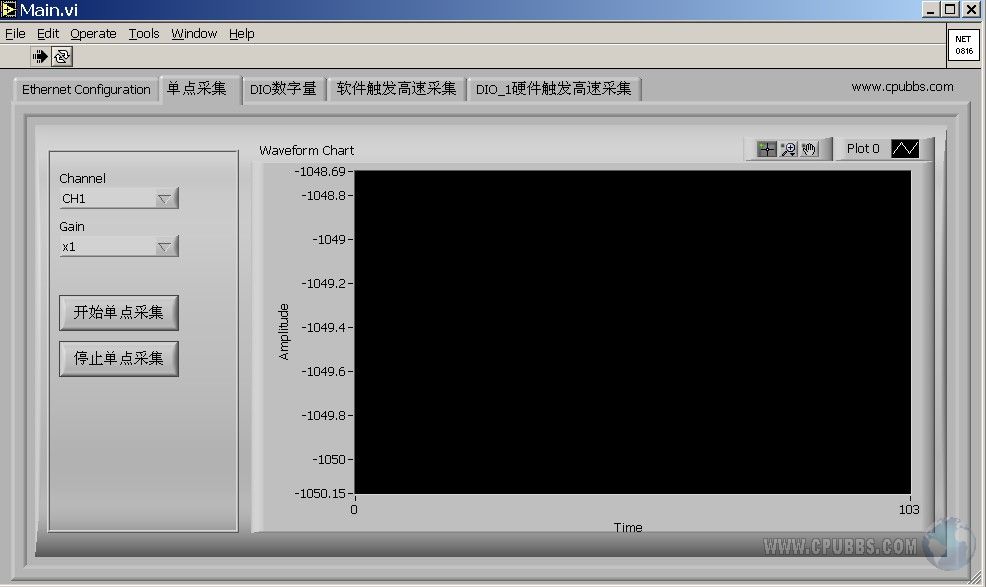
Task: Close the Main.vi window
Action: pos(972,9)
